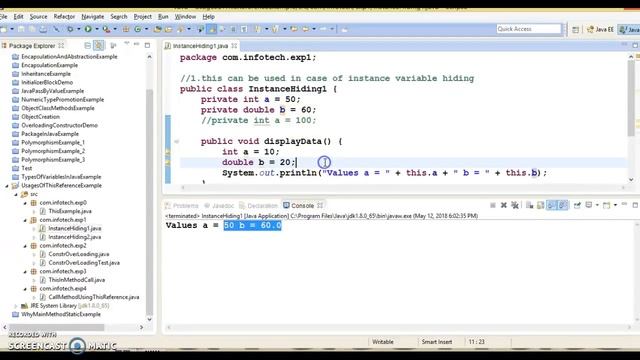This screenshot has height=360, width=640.
Task: Toggle Scroll Lock in the Console toolbar
Action: 540,205
